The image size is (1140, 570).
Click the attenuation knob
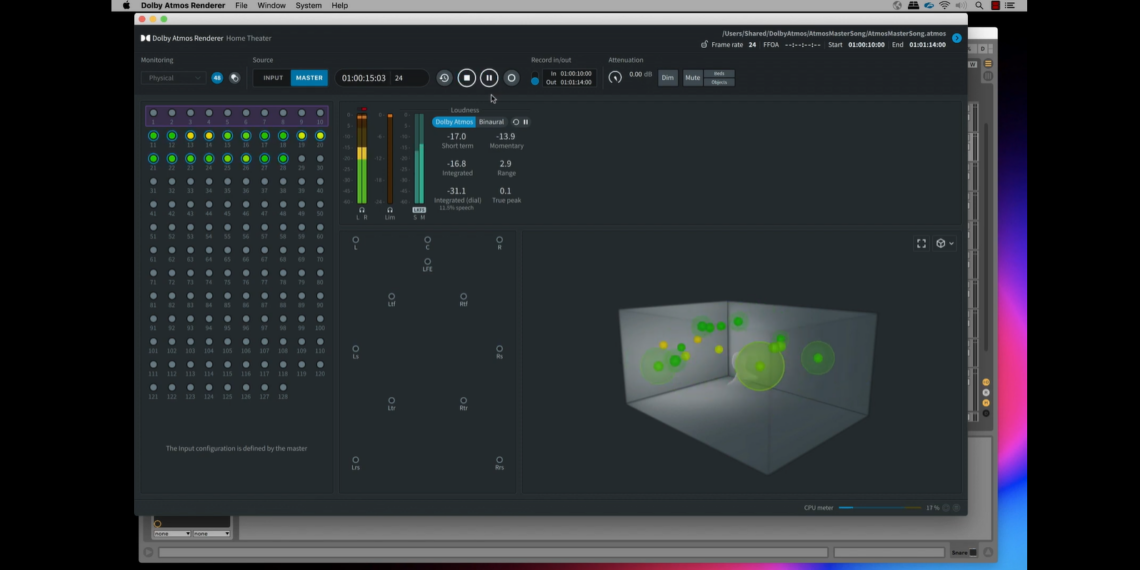[x=615, y=77]
